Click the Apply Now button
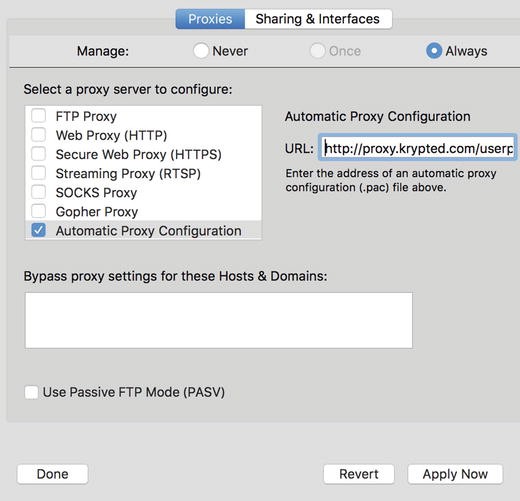The height and width of the screenshot is (501, 520). [x=455, y=474]
